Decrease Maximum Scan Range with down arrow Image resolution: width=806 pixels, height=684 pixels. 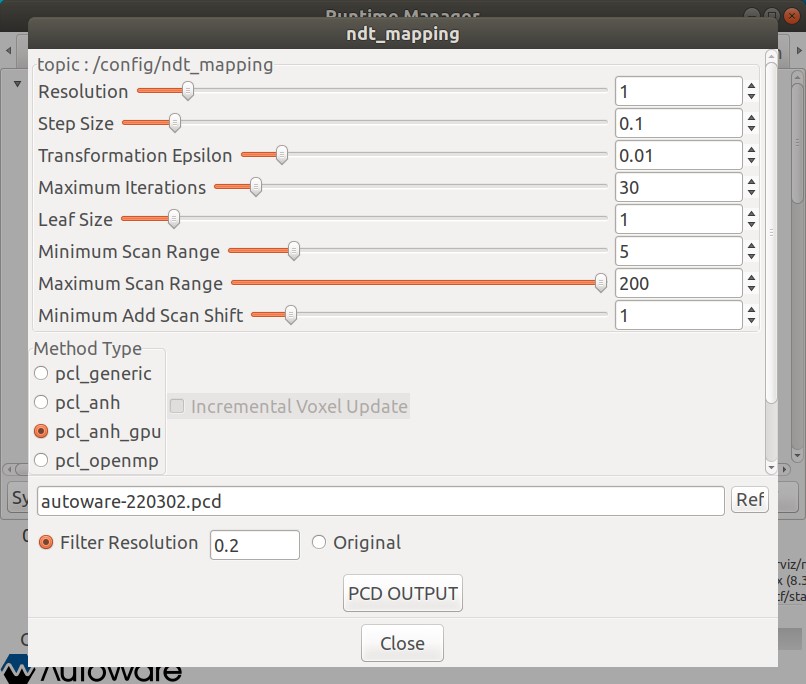coord(752,287)
